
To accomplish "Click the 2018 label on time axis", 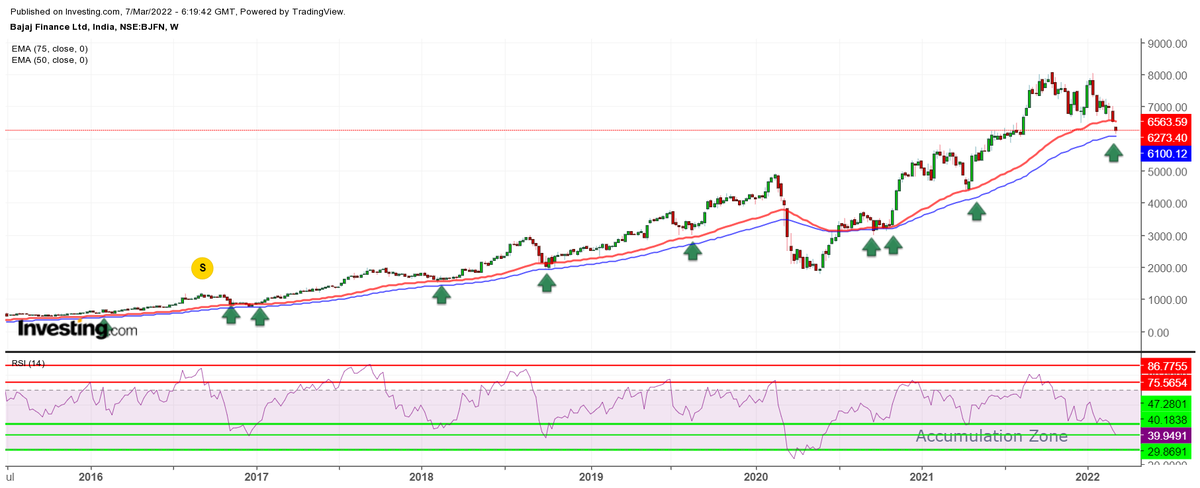I will click(422, 476).
